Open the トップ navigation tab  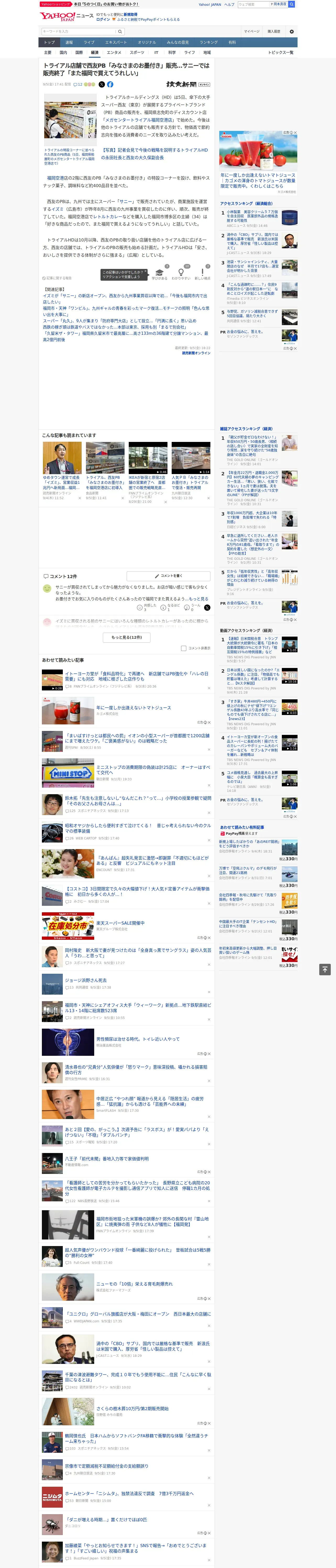pyautogui.click(x=49, y=43)
